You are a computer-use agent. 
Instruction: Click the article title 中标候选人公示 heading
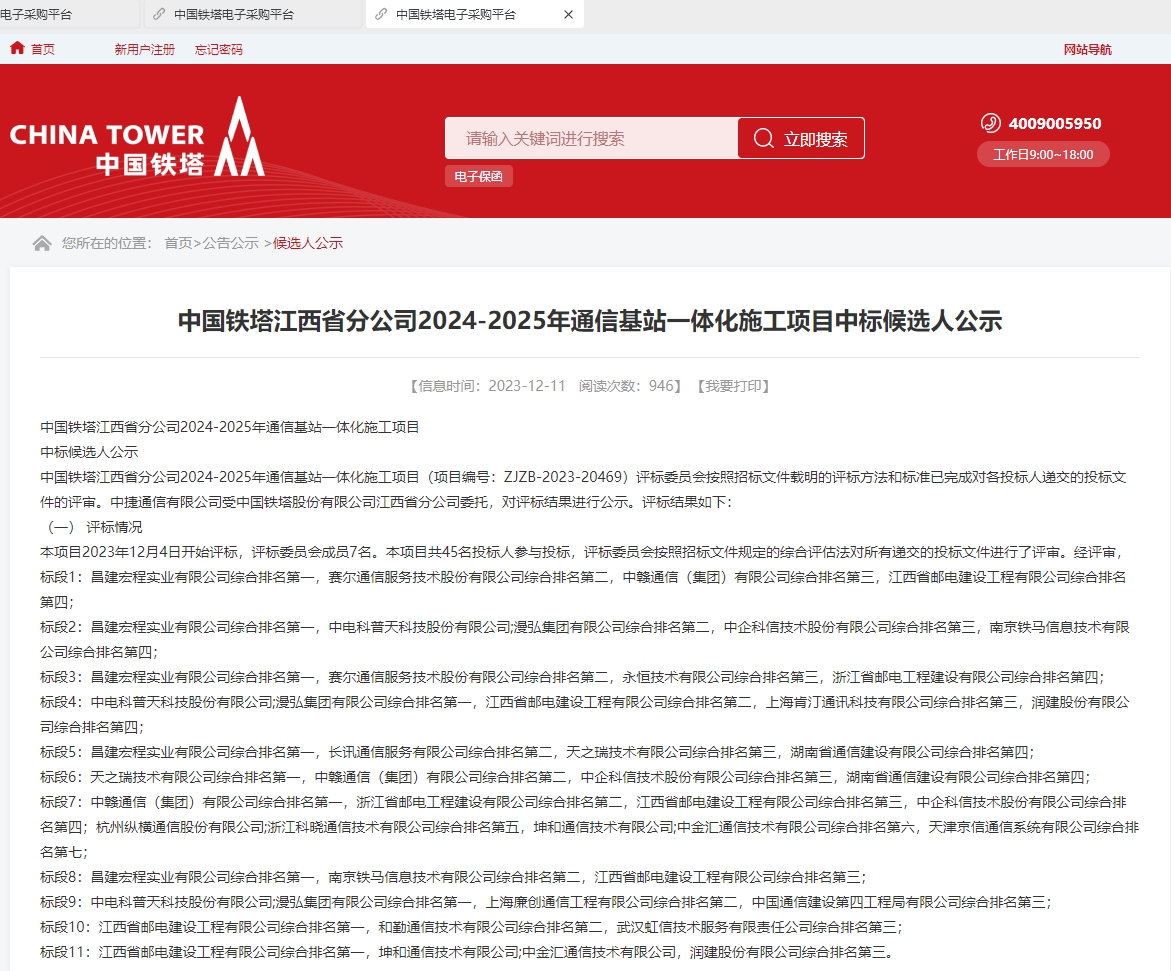[x=590, y=321]
